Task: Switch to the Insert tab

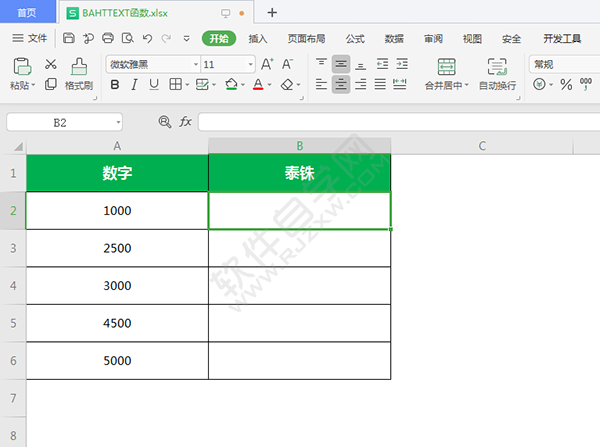Action: click(258, 39)
